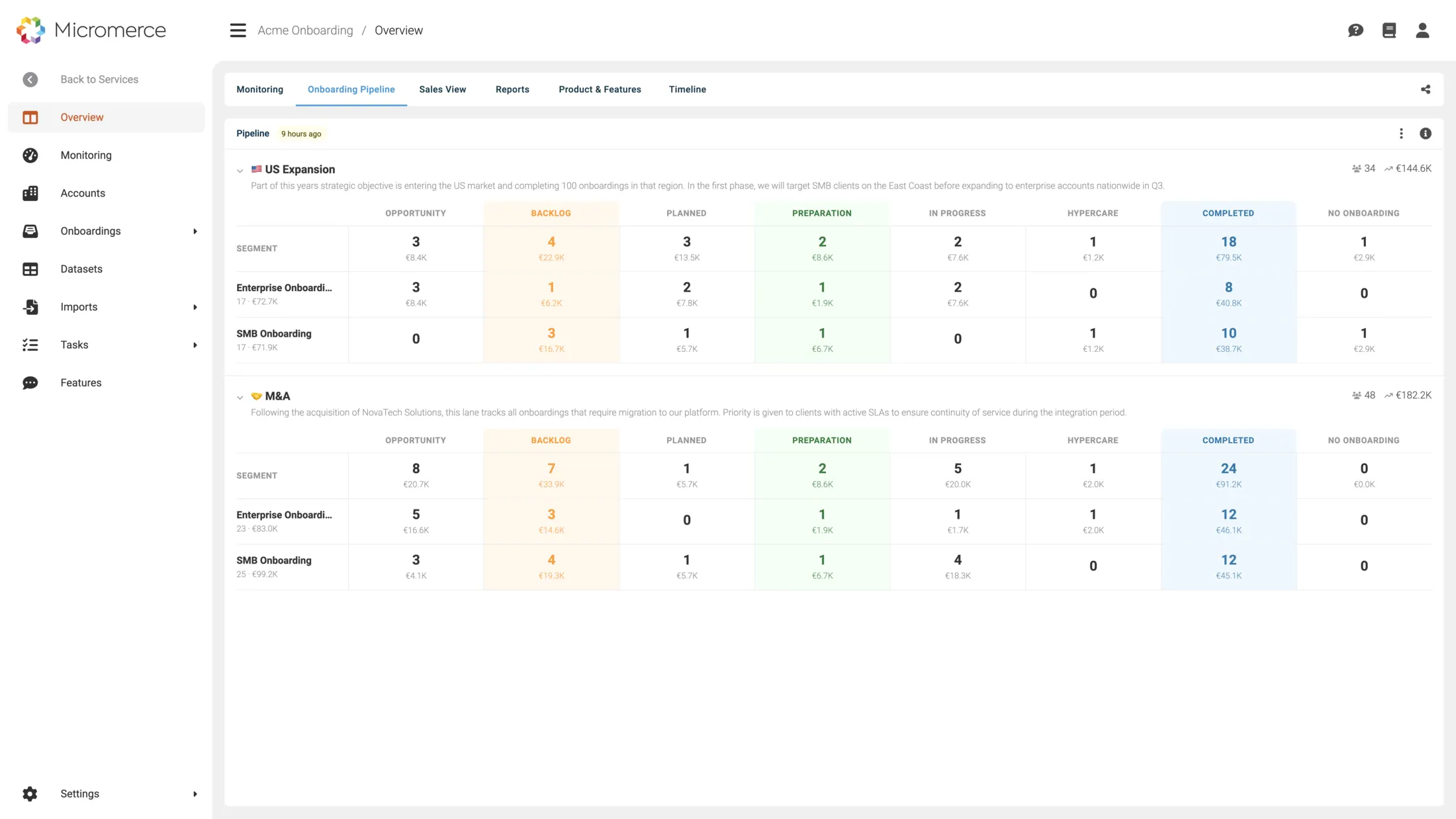Switch to the Monitoring tab
This screenshot has width=1456, height=819.
[x=259, y=89]
